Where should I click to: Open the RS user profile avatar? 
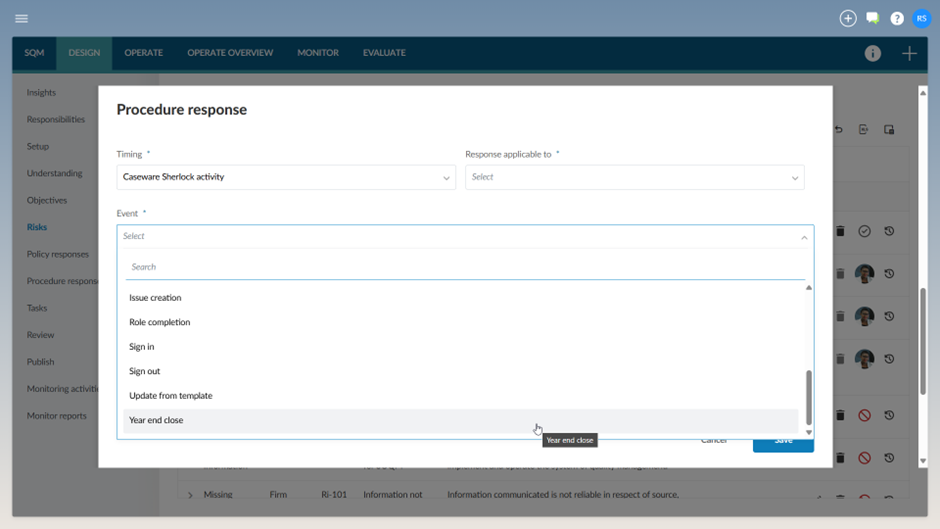pos(922,18)
